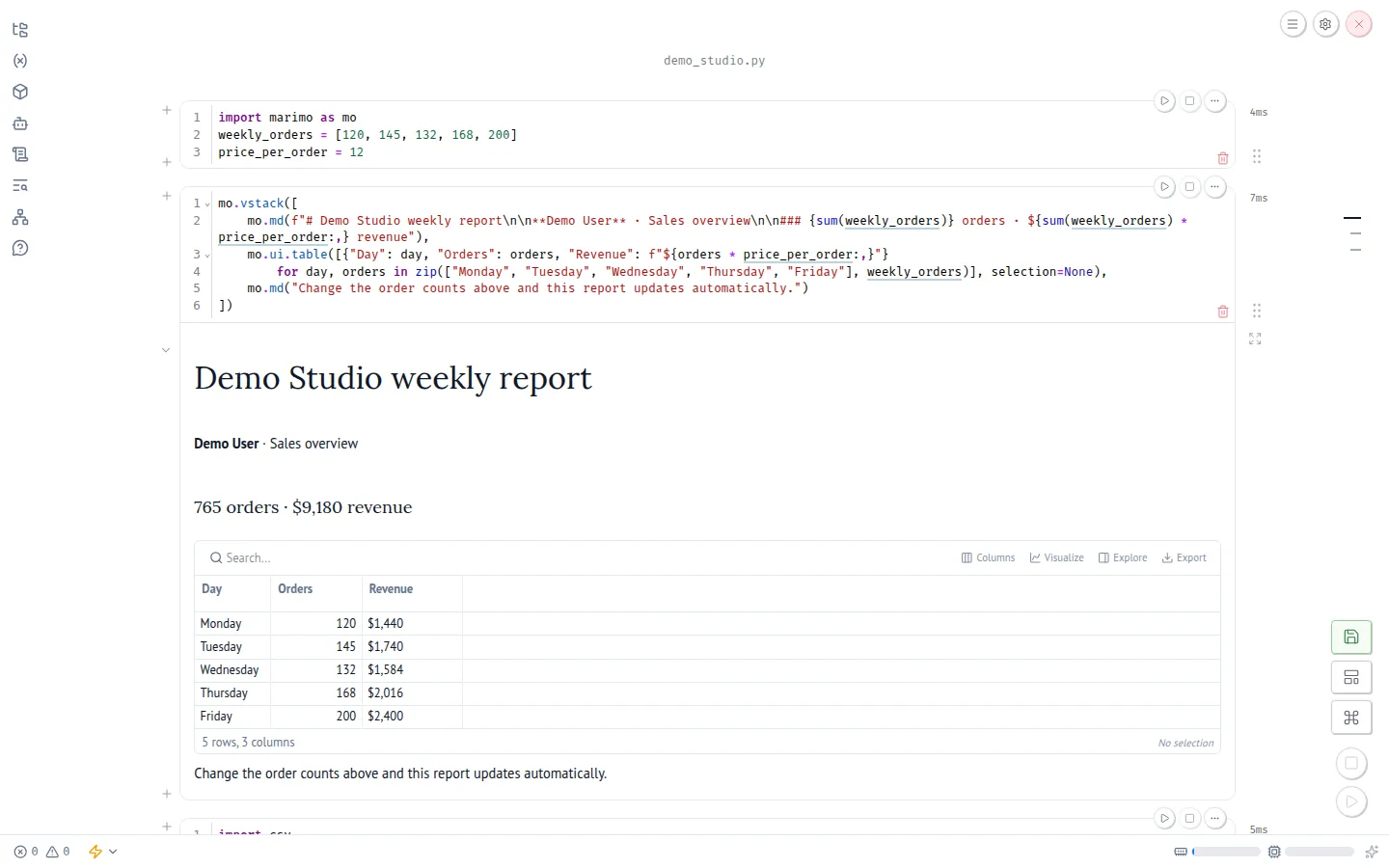
Task: Open the lightning autorun dropdown in status bar
Action: click(x=102, y=852)
